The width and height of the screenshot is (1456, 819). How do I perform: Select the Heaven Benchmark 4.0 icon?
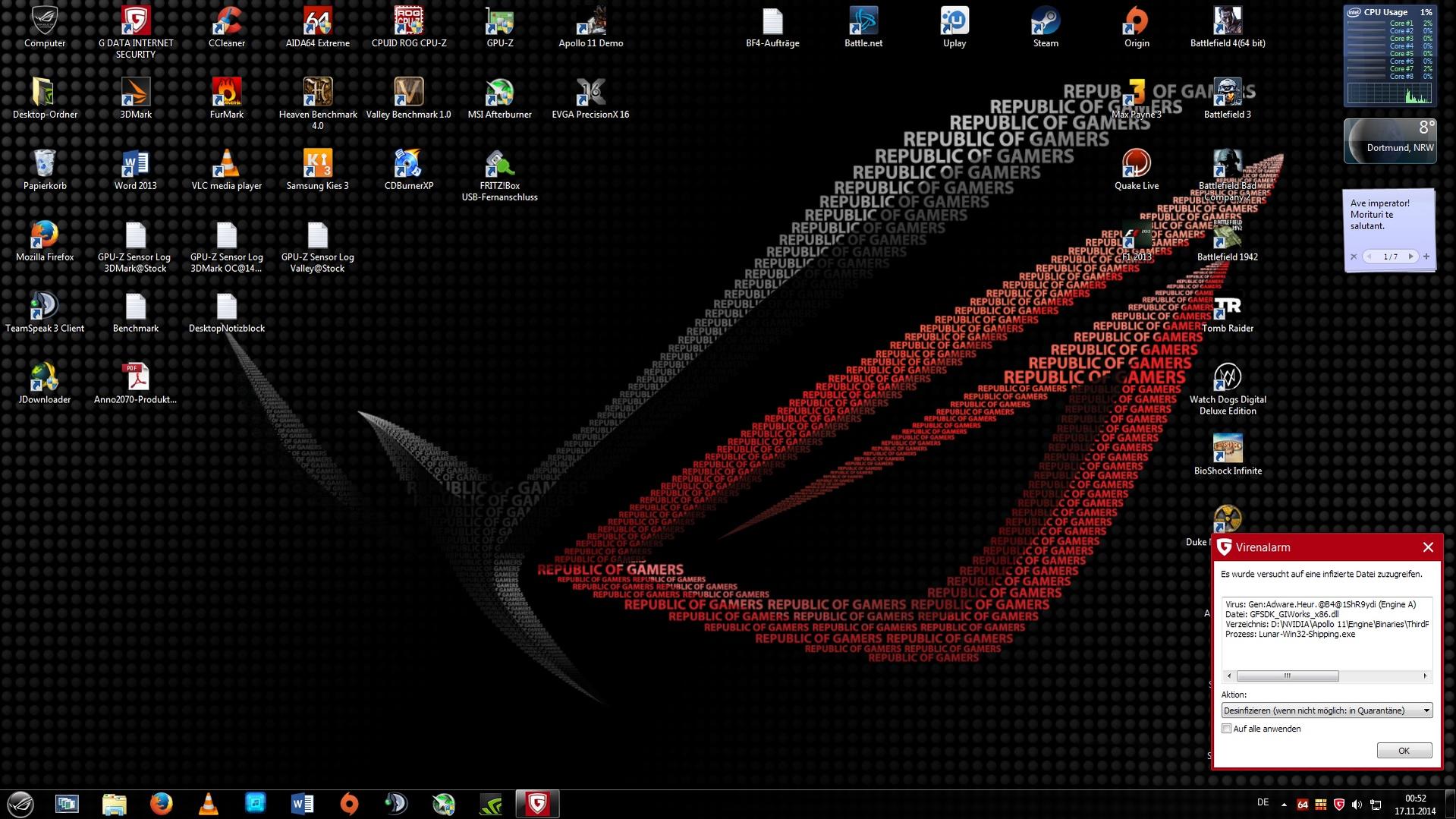point(317,104)
